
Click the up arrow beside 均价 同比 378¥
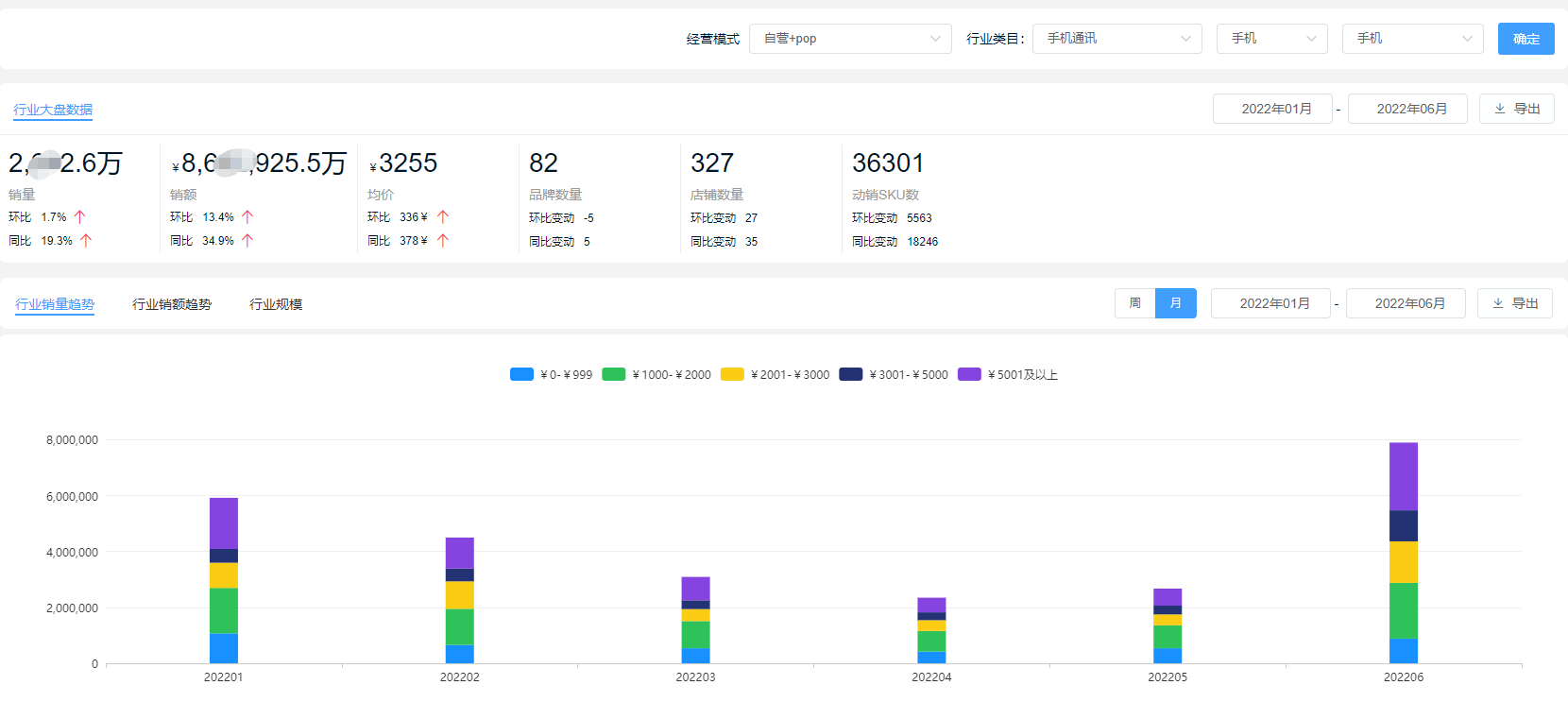pos(443,241)
